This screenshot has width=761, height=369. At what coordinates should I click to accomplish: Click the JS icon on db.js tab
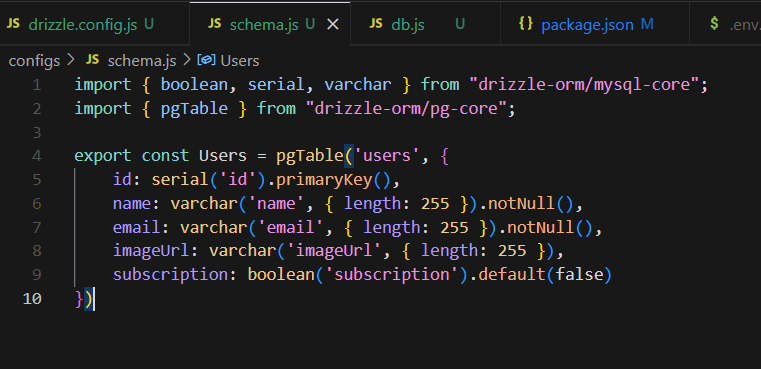point(376,24)
